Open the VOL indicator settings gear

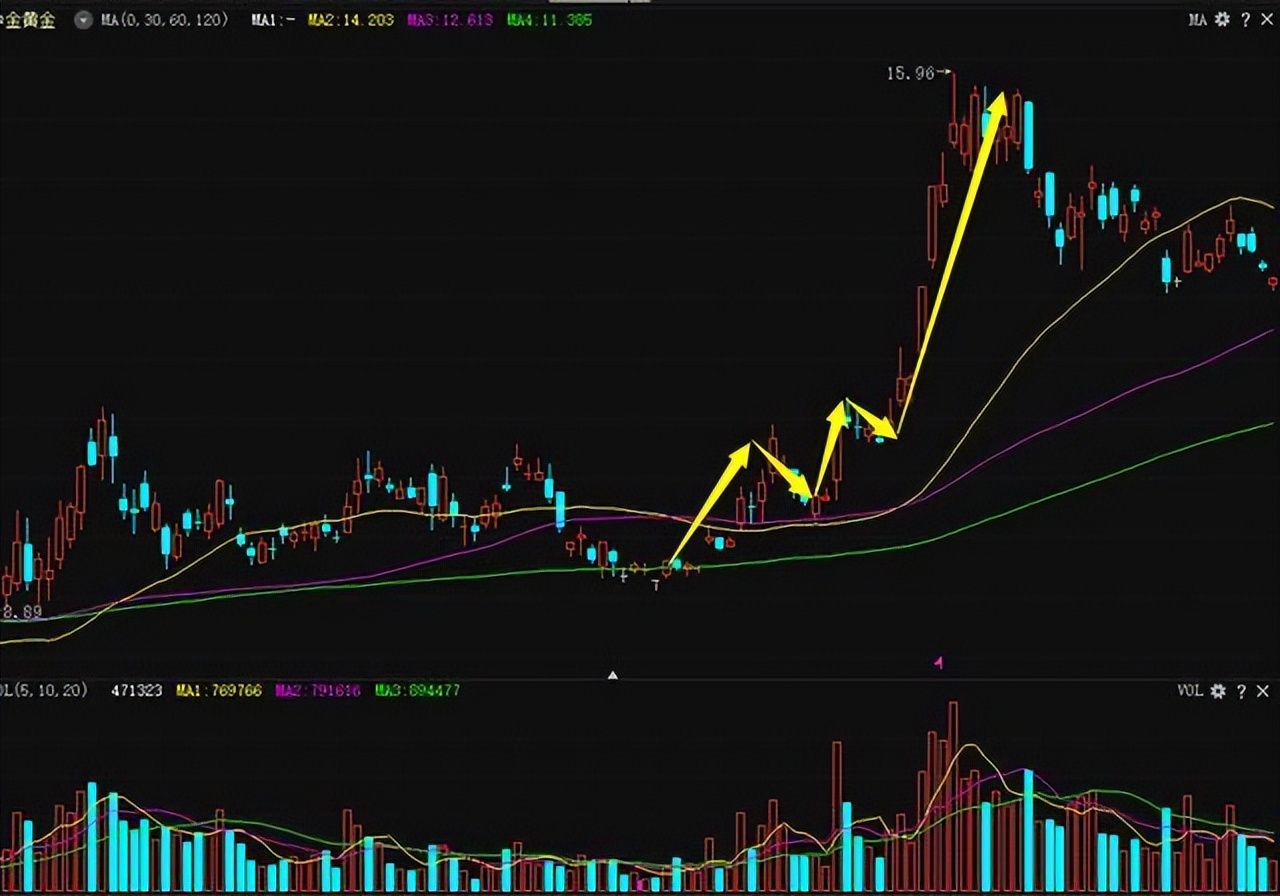point(1217,690)
